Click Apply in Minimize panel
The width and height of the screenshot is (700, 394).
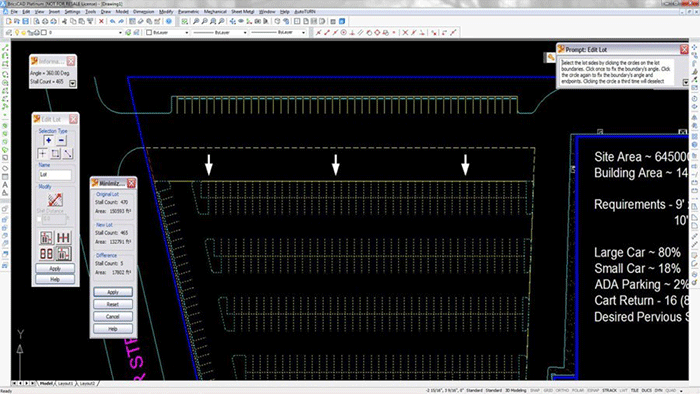pyautogui.click(x=113, y=292)
